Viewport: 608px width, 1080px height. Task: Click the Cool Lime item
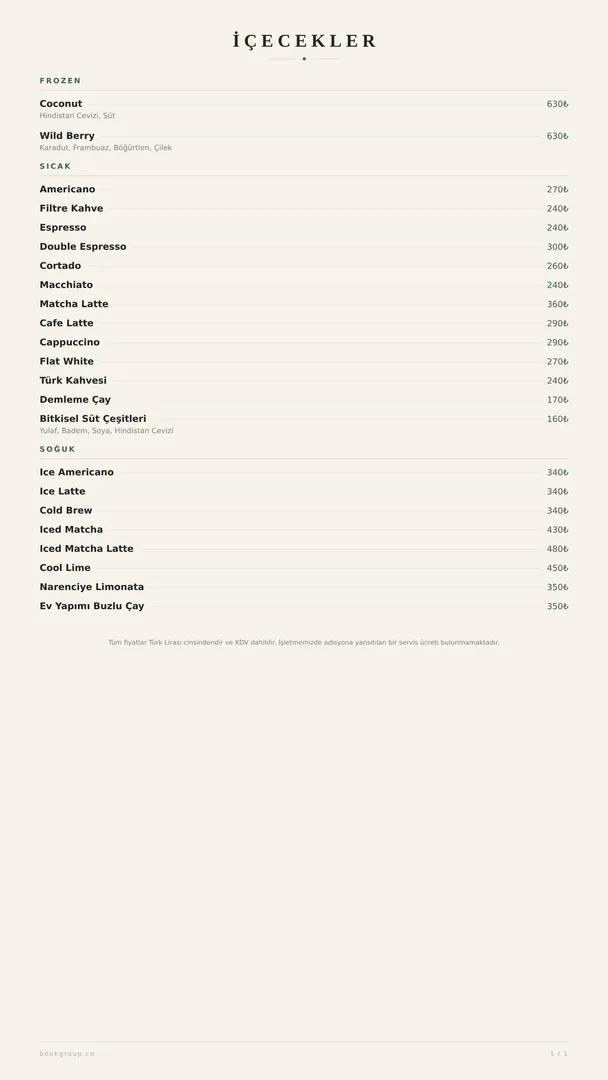(x=304, y=568)
